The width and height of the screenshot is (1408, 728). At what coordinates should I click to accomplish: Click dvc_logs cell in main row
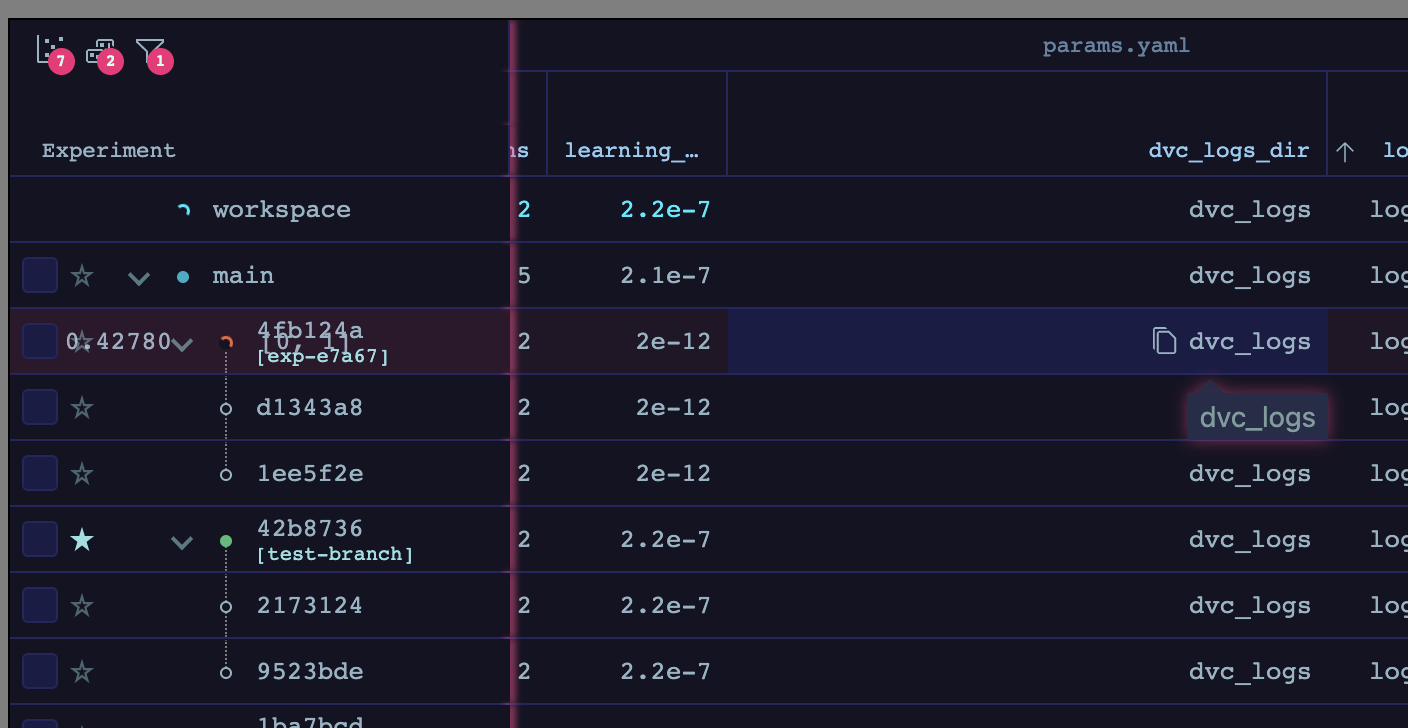coord(1250,275)
